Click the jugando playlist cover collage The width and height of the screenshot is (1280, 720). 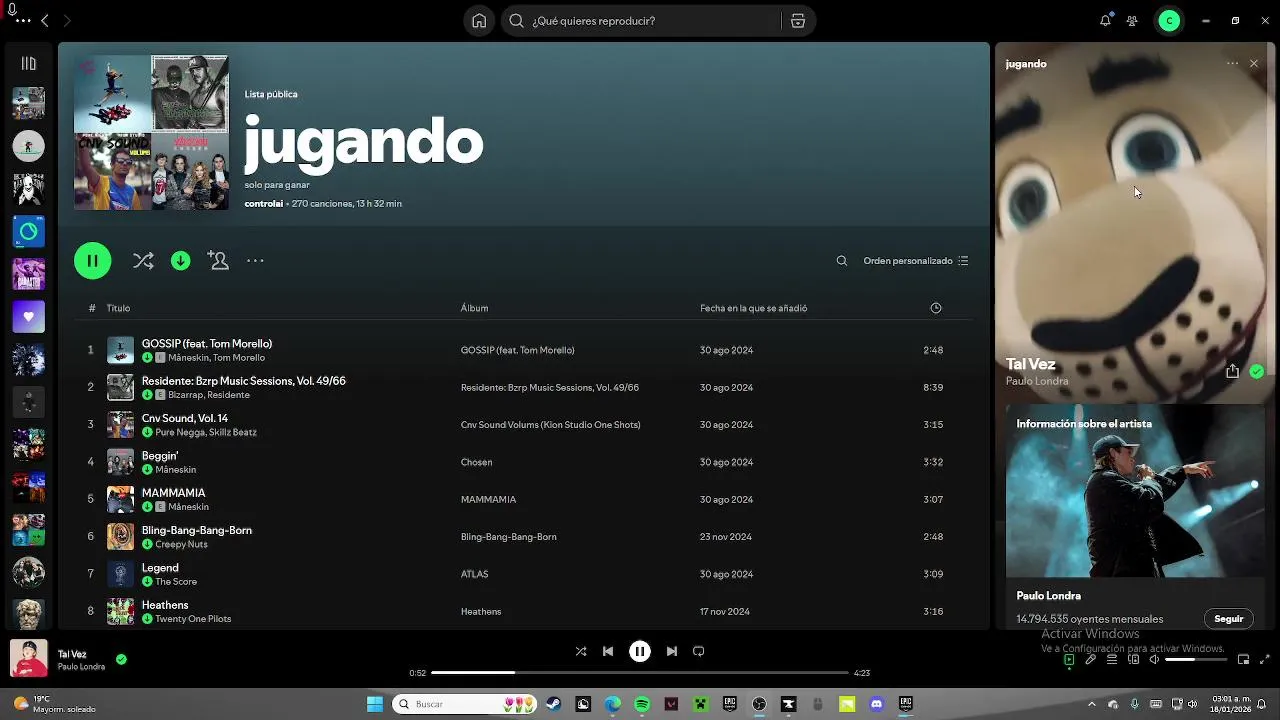coord(151,132)
